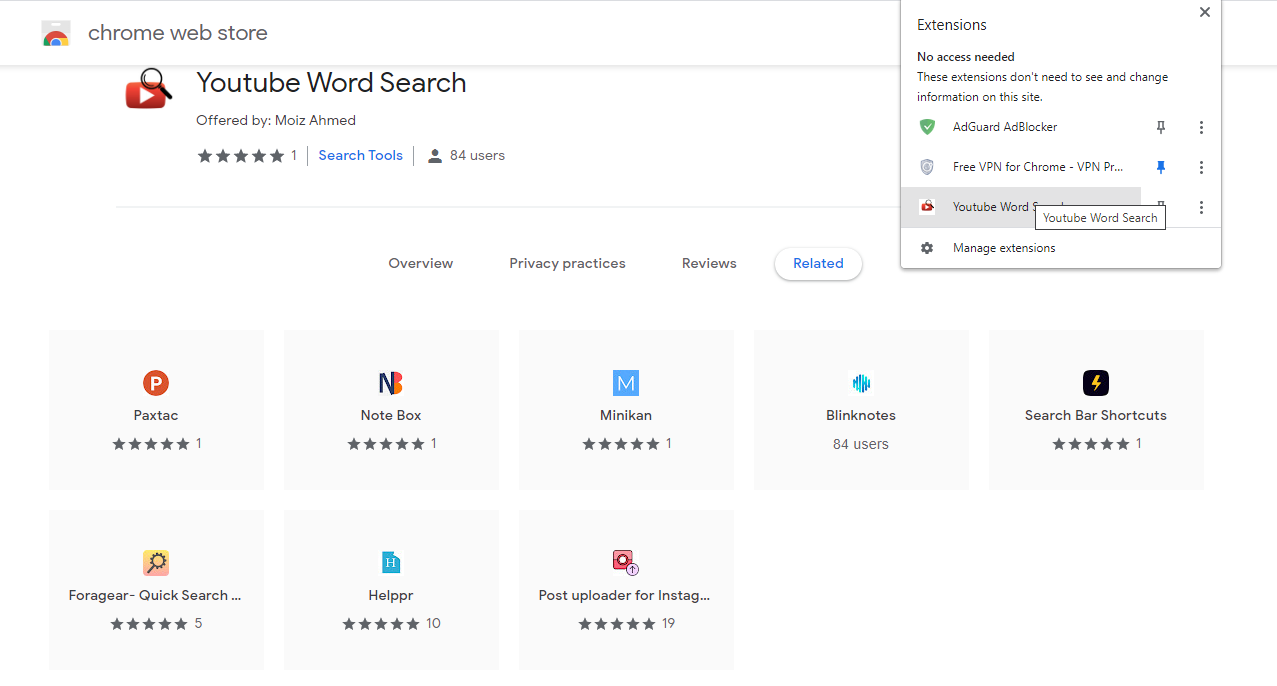Viewport: 1277px width, 686px height.
Task: Click the Extensions popup heading
Action: coord(952,25)
